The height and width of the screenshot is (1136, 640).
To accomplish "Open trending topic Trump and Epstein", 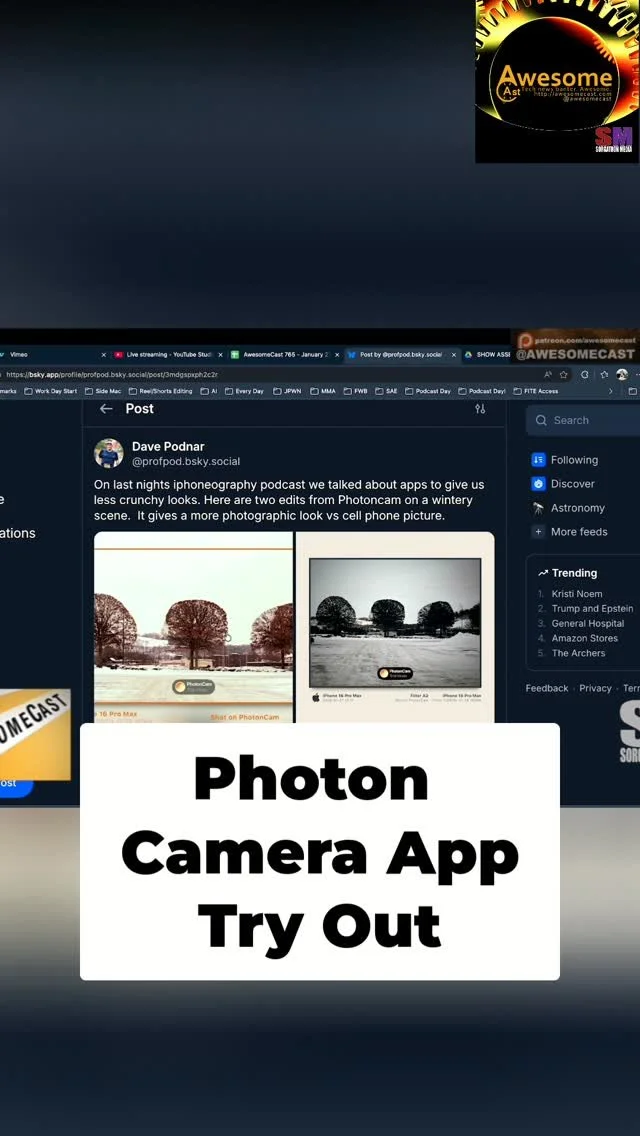I will click(592, 609).
